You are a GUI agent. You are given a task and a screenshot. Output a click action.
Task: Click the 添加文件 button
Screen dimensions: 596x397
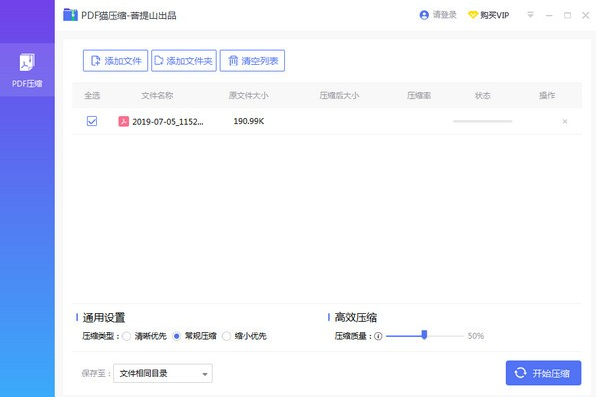click(116, 60)
